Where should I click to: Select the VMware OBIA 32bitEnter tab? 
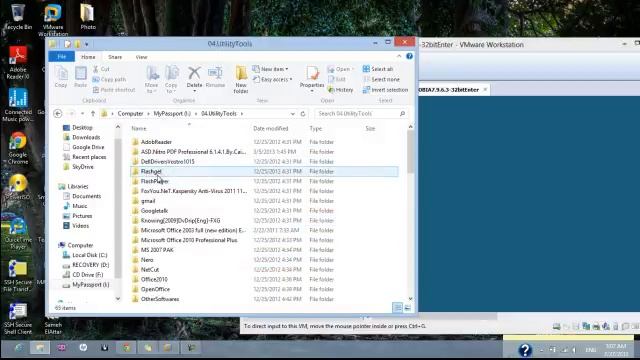coord(453,90)
